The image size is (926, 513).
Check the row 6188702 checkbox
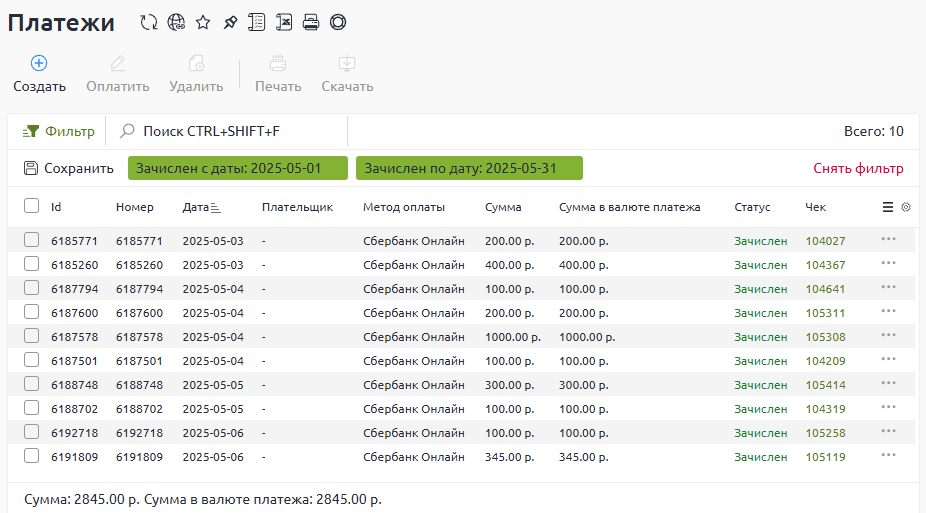31,408
